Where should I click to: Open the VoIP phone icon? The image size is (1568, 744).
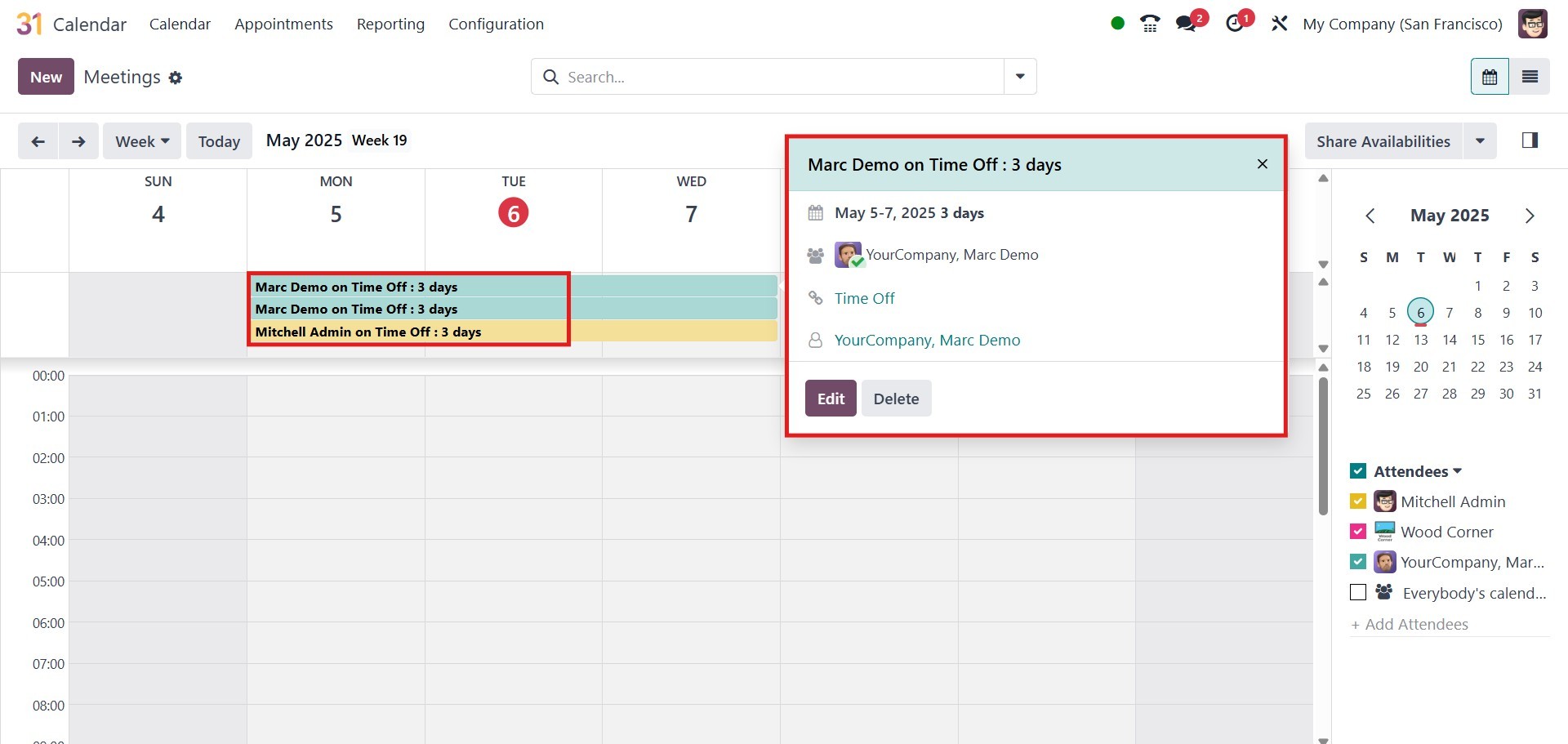(1150, 24)
